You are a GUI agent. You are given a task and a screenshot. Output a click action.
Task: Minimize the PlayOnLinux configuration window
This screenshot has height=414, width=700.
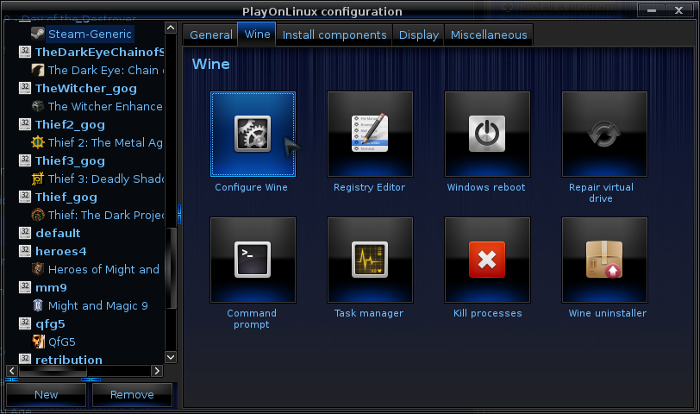(x=652, y=10)
